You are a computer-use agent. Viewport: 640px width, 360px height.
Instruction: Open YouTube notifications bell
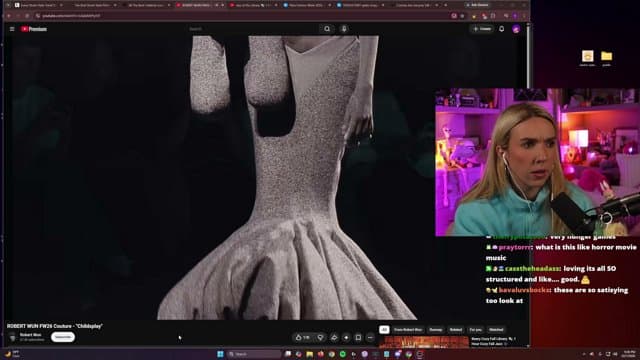(502, 29)
